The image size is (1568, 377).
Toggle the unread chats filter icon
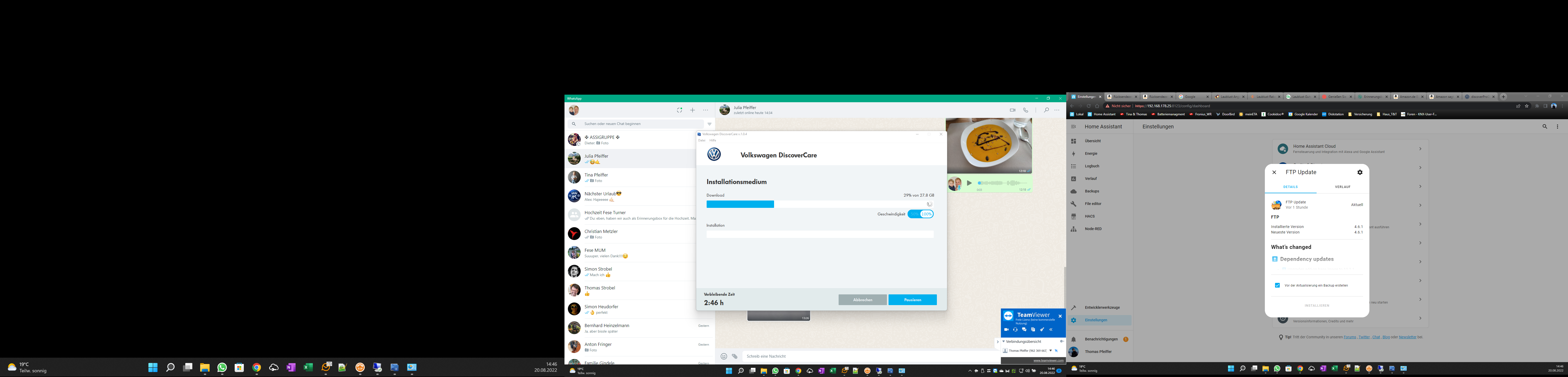pos(710,124)
